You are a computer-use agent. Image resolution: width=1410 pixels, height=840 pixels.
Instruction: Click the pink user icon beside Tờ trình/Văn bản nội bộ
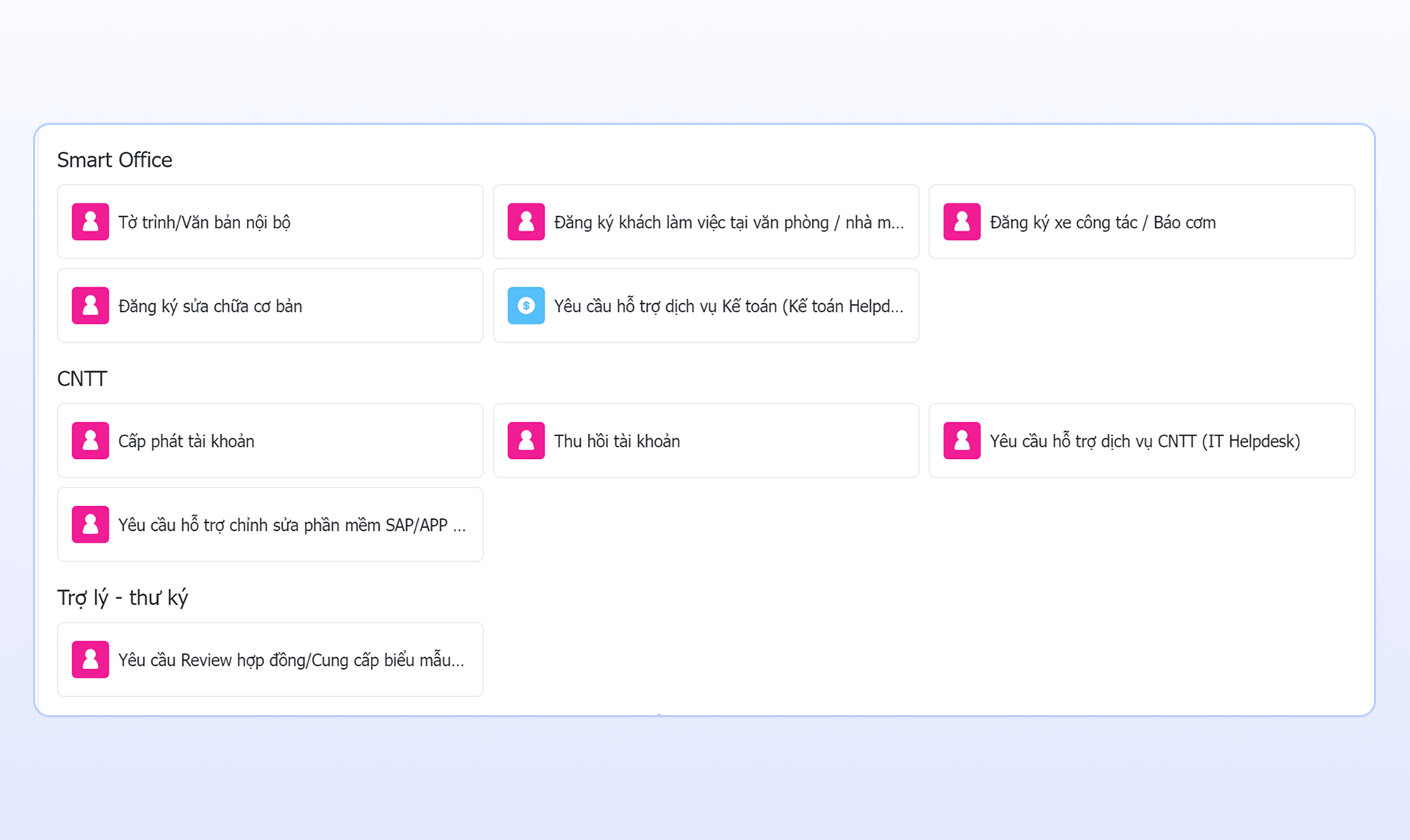90,222
